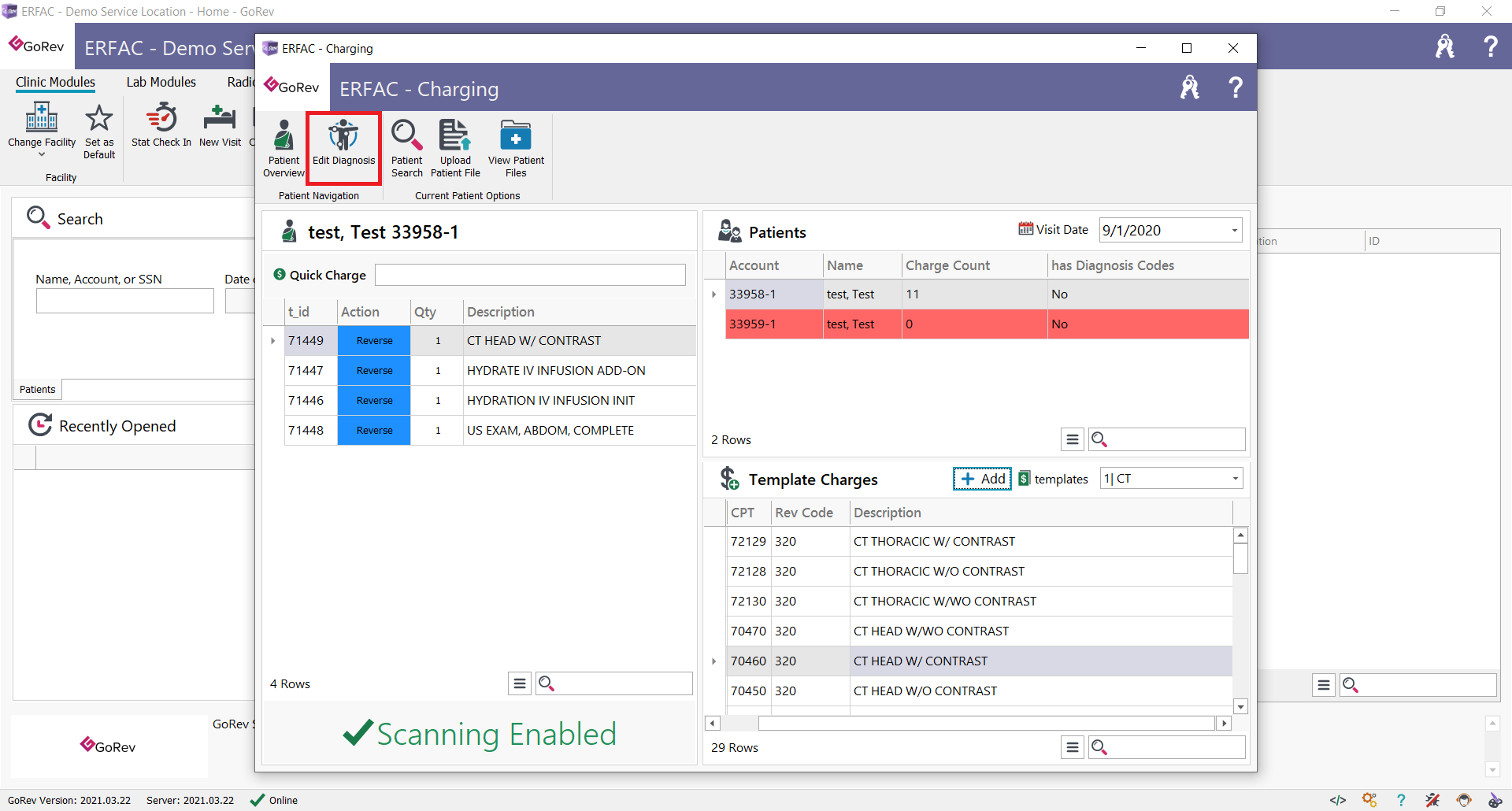The width and height of the screenshot is (1512, 811).
Task: Click Upload Patient File icon
Action: pos(455,148)
